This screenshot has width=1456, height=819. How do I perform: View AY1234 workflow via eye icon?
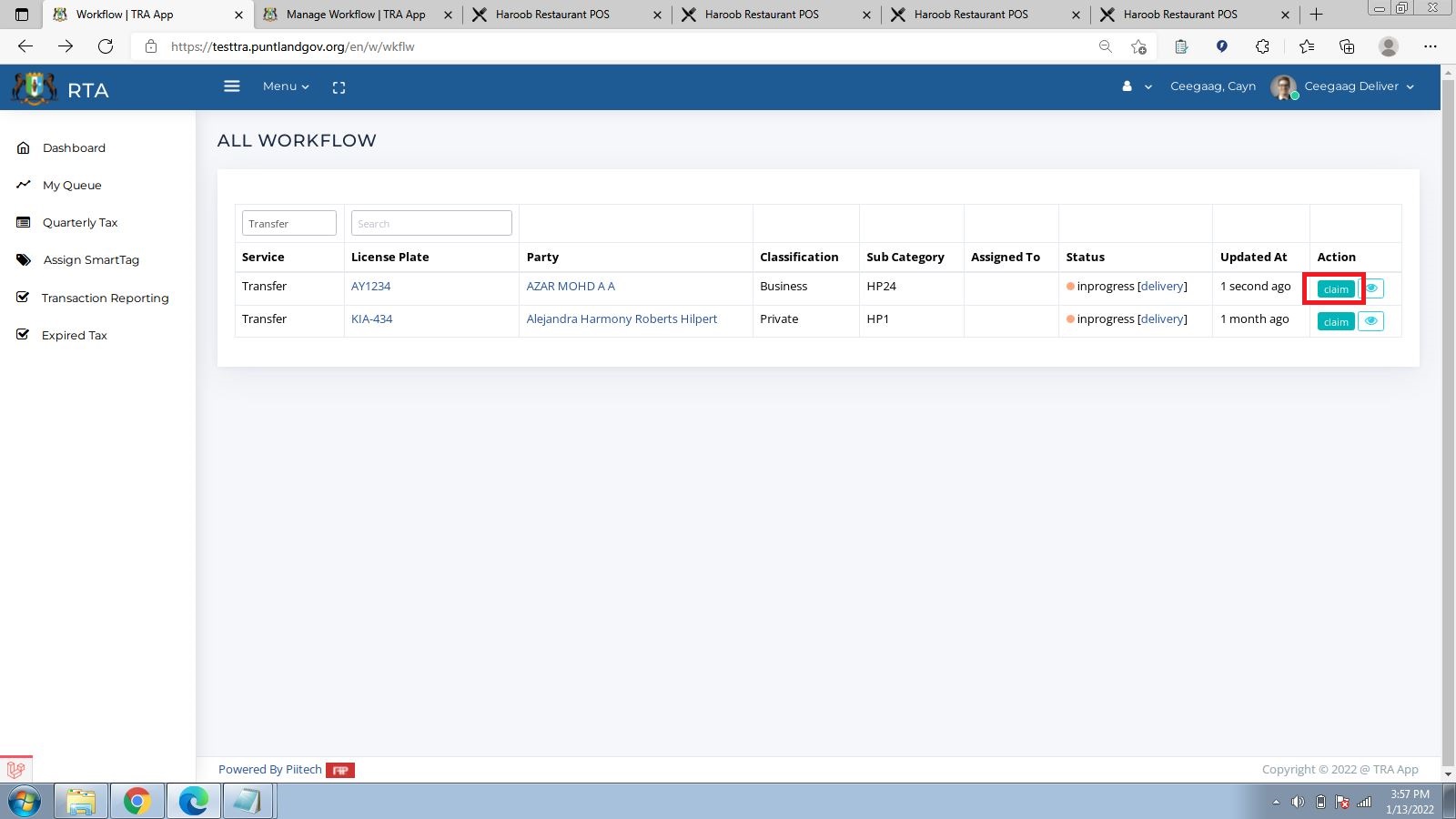pyautogui.click(x=1371, y=288)
